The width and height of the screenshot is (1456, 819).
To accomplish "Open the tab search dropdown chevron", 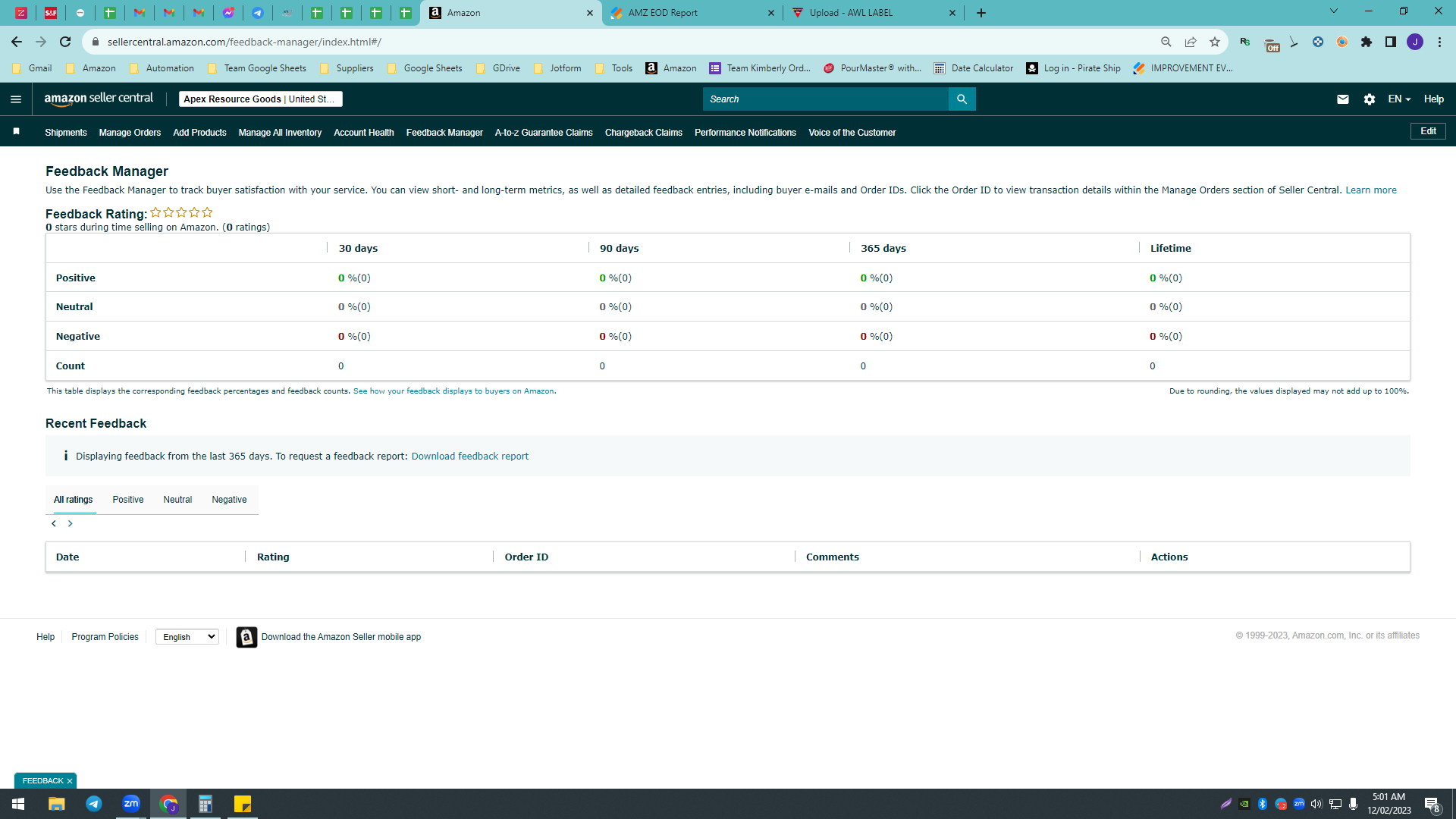I will [x=1334, y=11].
